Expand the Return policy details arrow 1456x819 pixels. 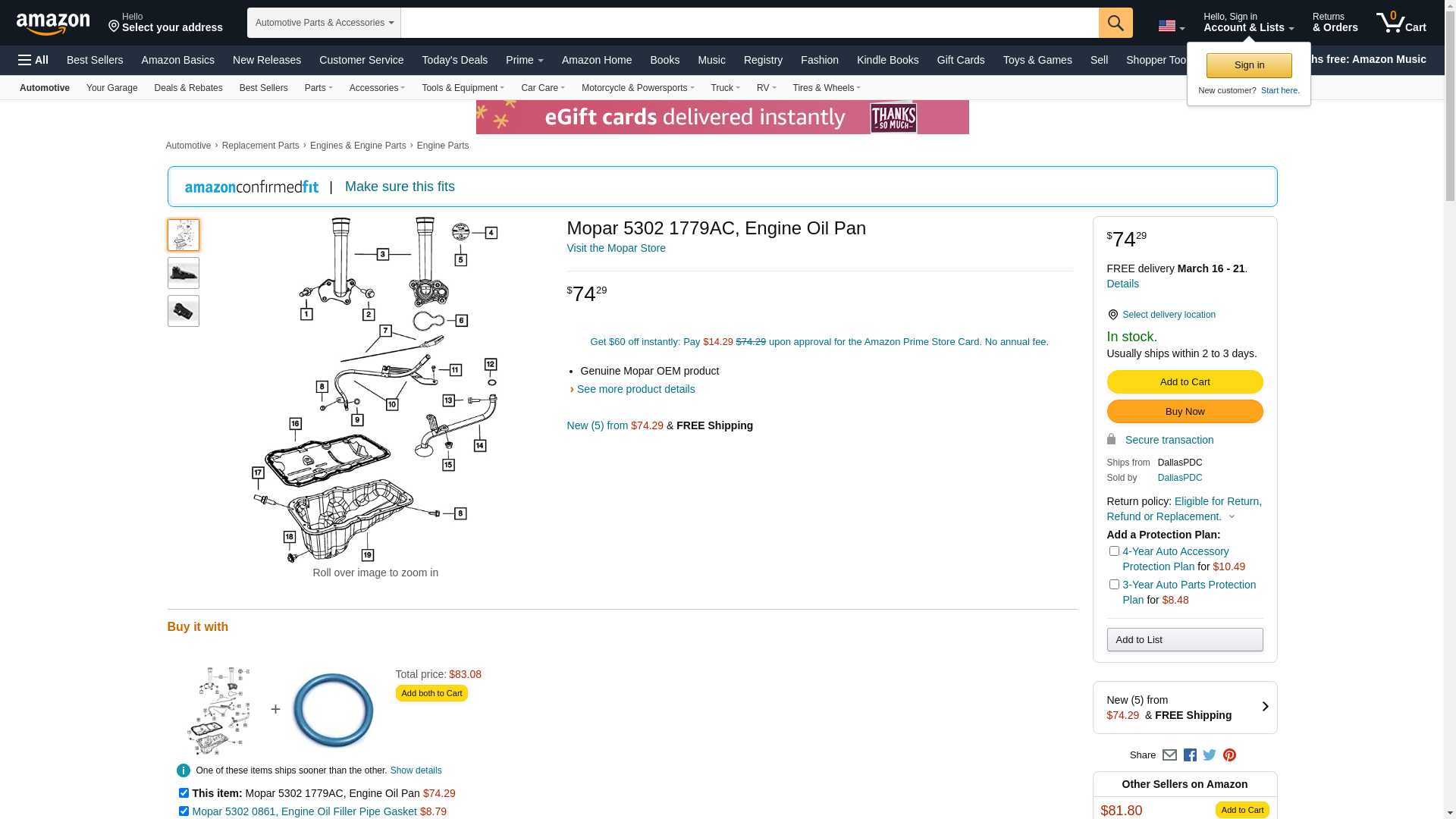[x=1232, y=517]
